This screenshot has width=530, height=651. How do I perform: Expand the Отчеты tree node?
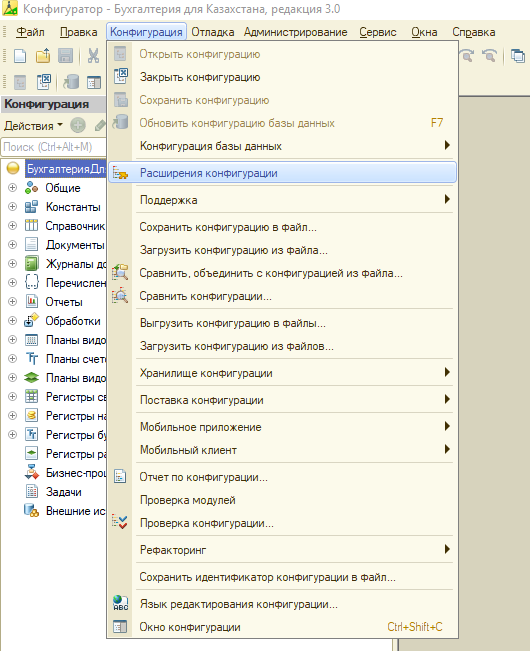point(12,301)
